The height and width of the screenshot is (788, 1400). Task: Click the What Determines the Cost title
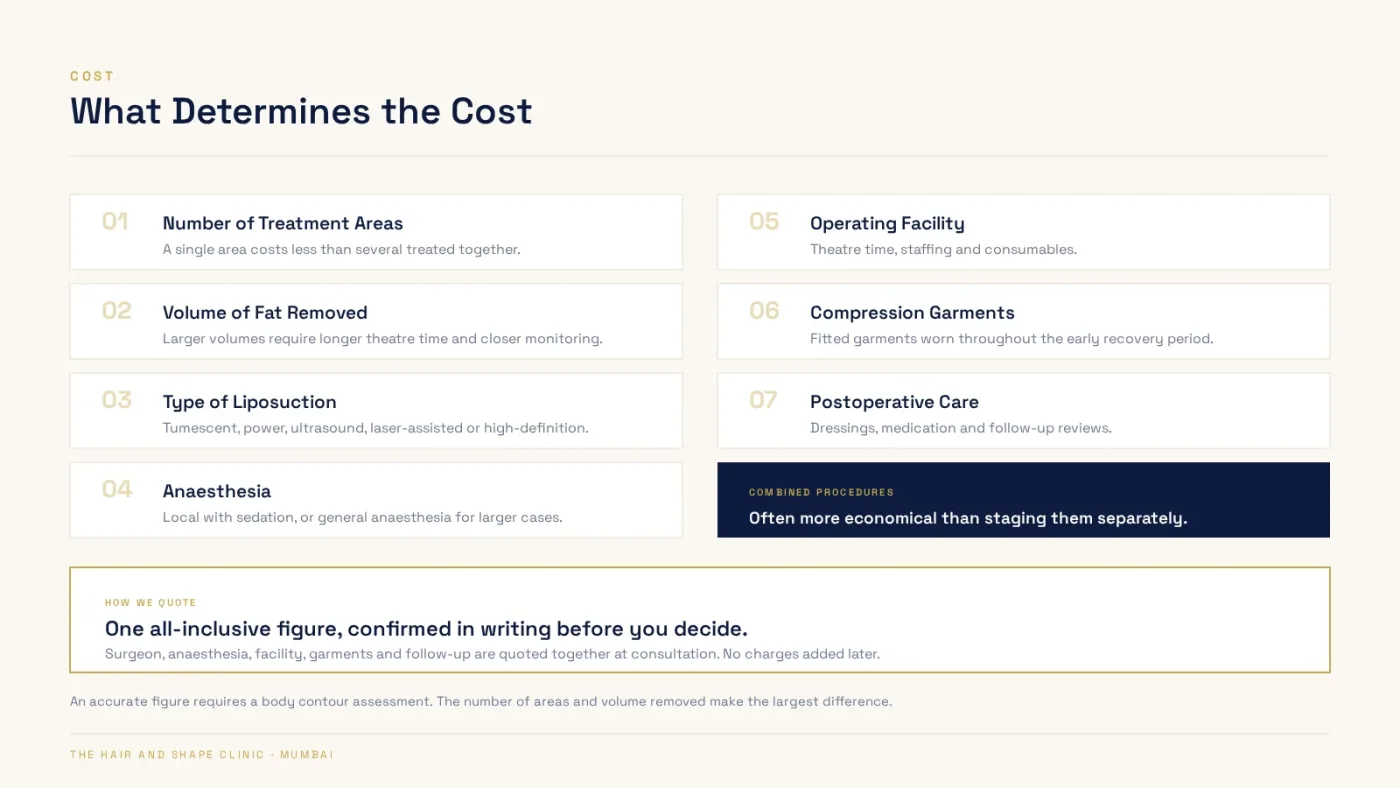pyautogui.click(x=301, y=111)
